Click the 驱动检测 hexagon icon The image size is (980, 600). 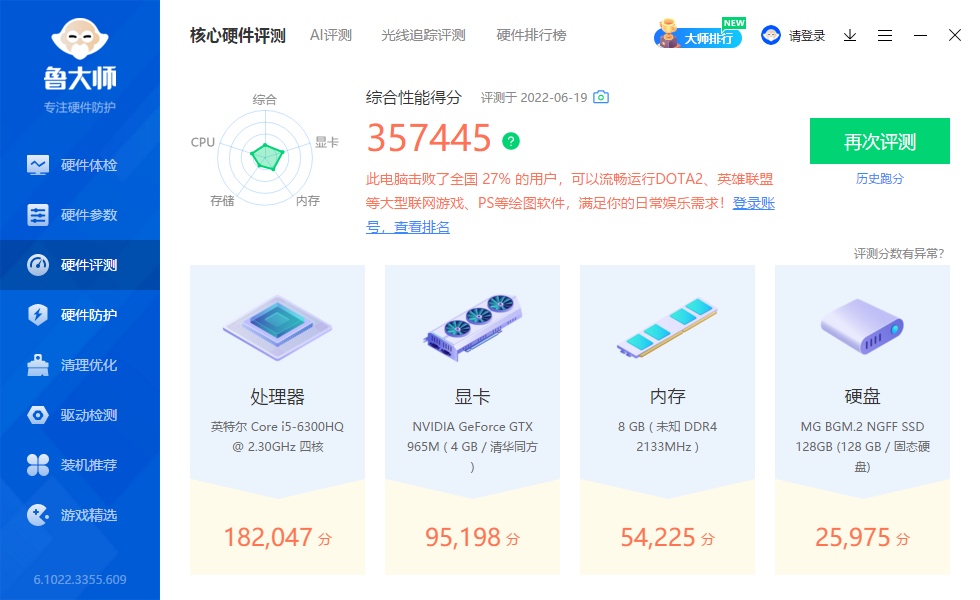[38, 415]
